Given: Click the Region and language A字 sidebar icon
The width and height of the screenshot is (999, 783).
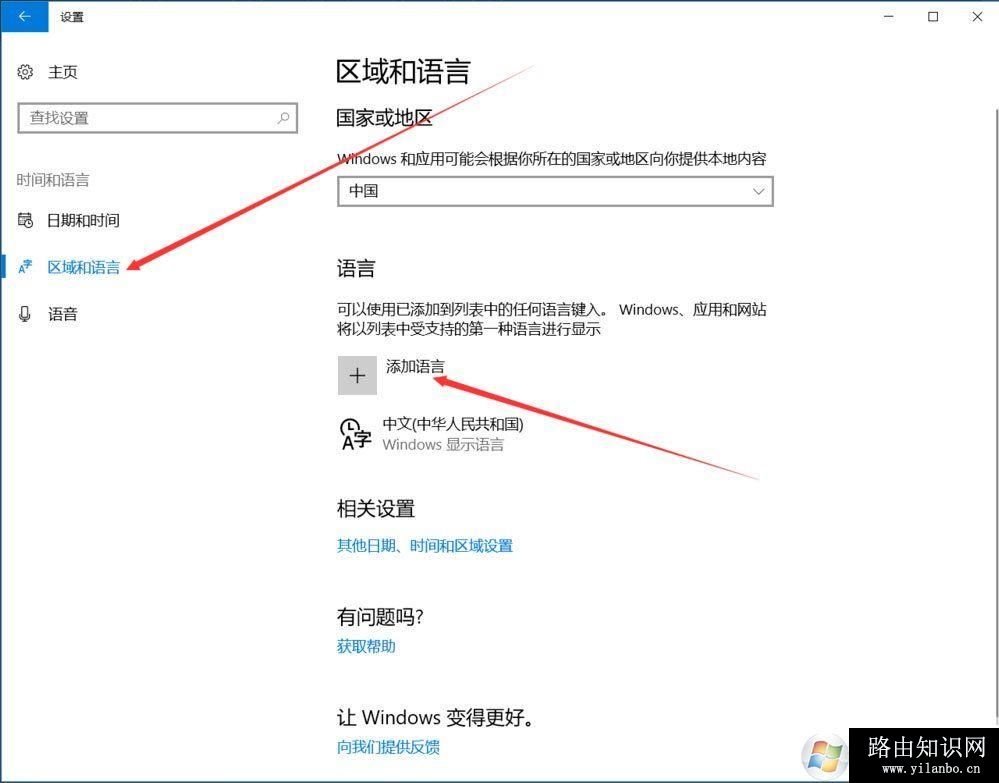Looking at the screenshot, I should pos(25,267).
